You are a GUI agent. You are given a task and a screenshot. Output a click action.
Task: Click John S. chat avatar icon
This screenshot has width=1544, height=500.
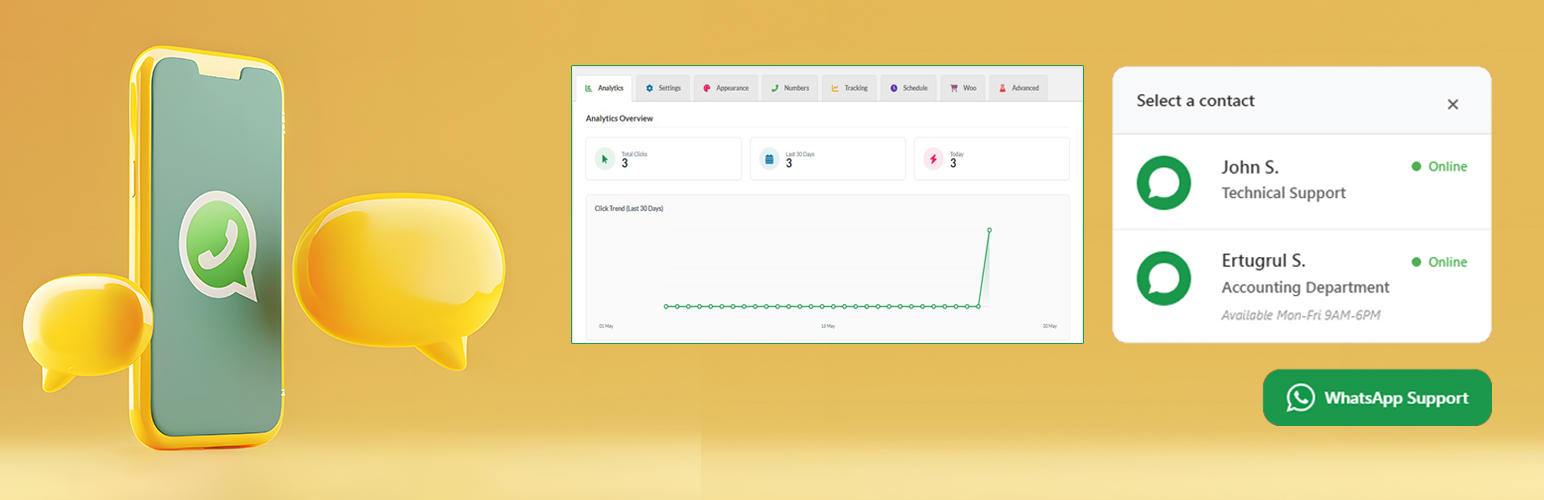1164,182
